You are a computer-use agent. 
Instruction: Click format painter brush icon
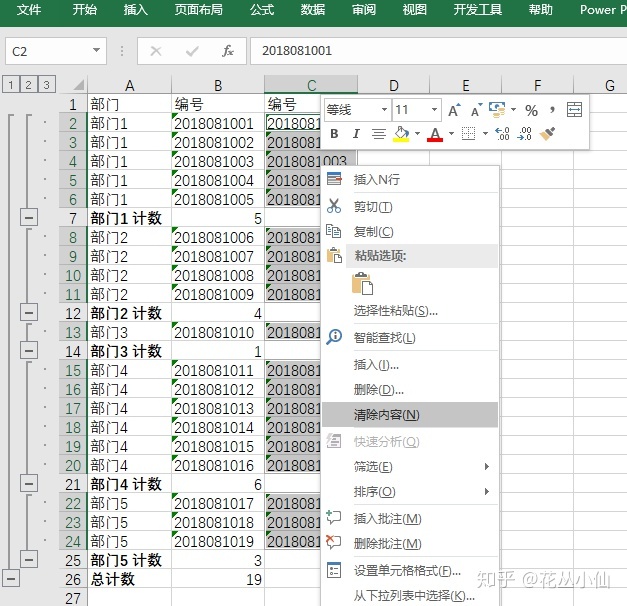547,134
